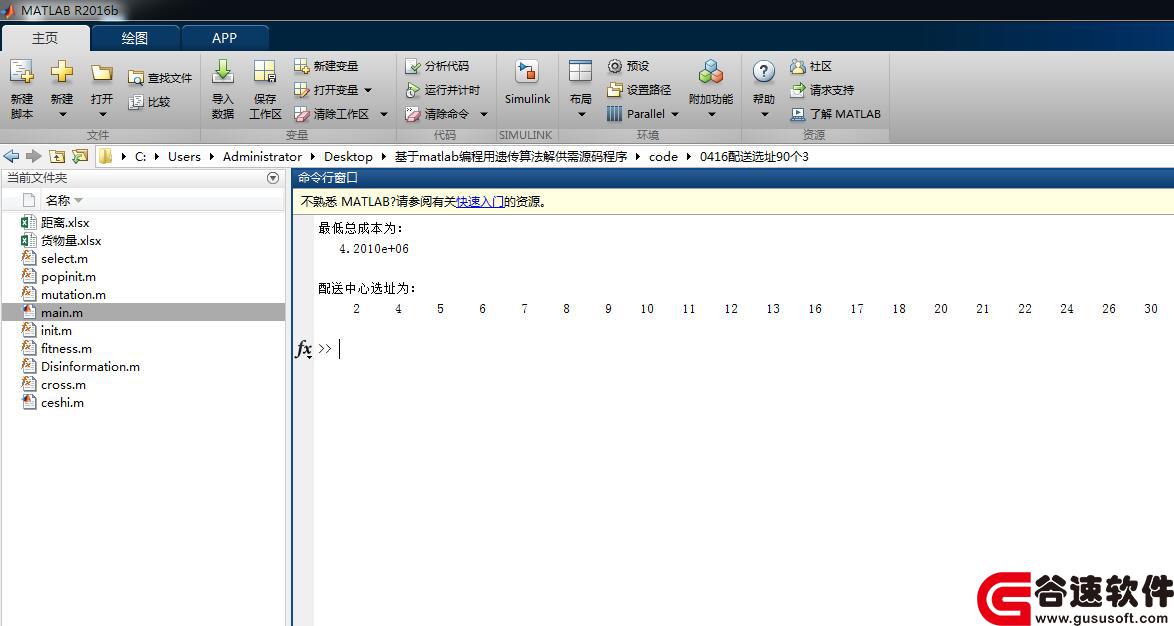Expand the Open (打开) dropdown arrow

[103, 115]
